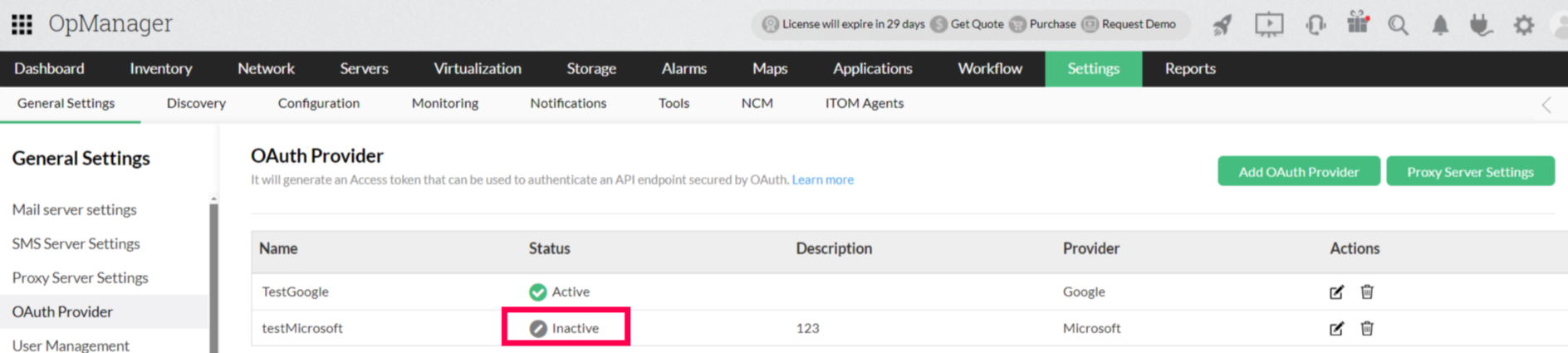Open the gear settings icon
Image resolution: width=1568 pixels, height=353 pixels.
(1524, 26)
